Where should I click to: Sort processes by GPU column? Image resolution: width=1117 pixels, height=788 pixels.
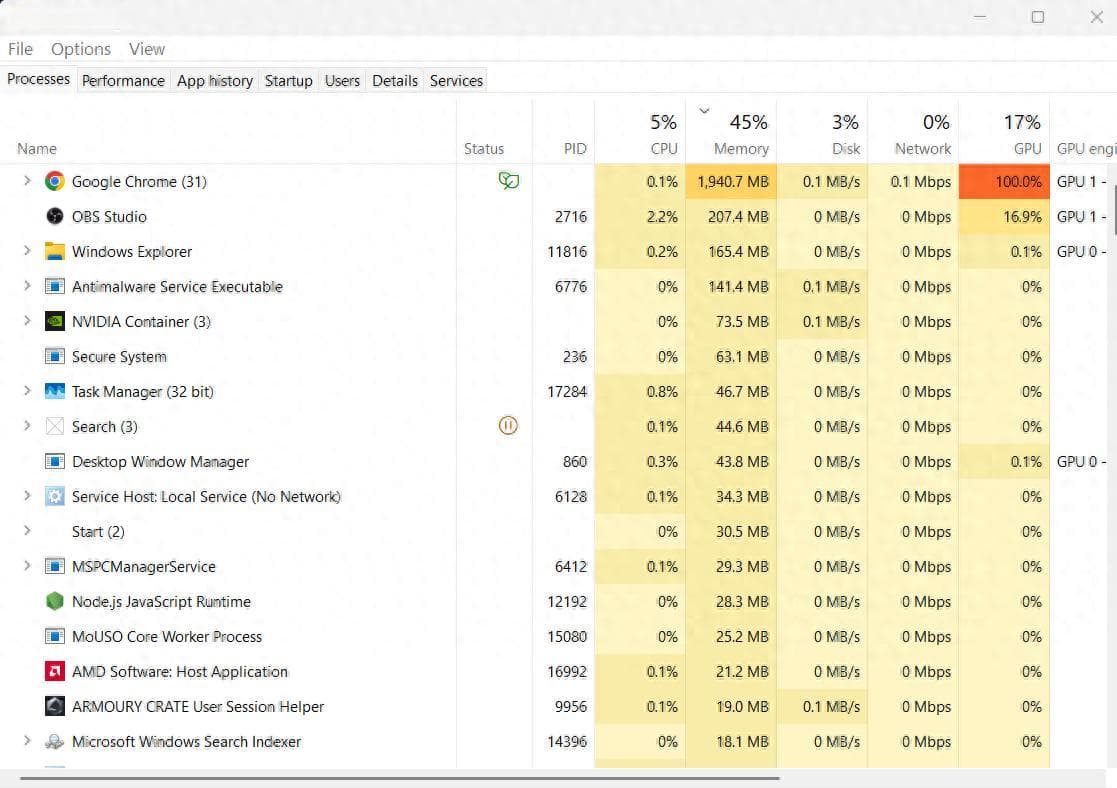[x=1005, y=134]
